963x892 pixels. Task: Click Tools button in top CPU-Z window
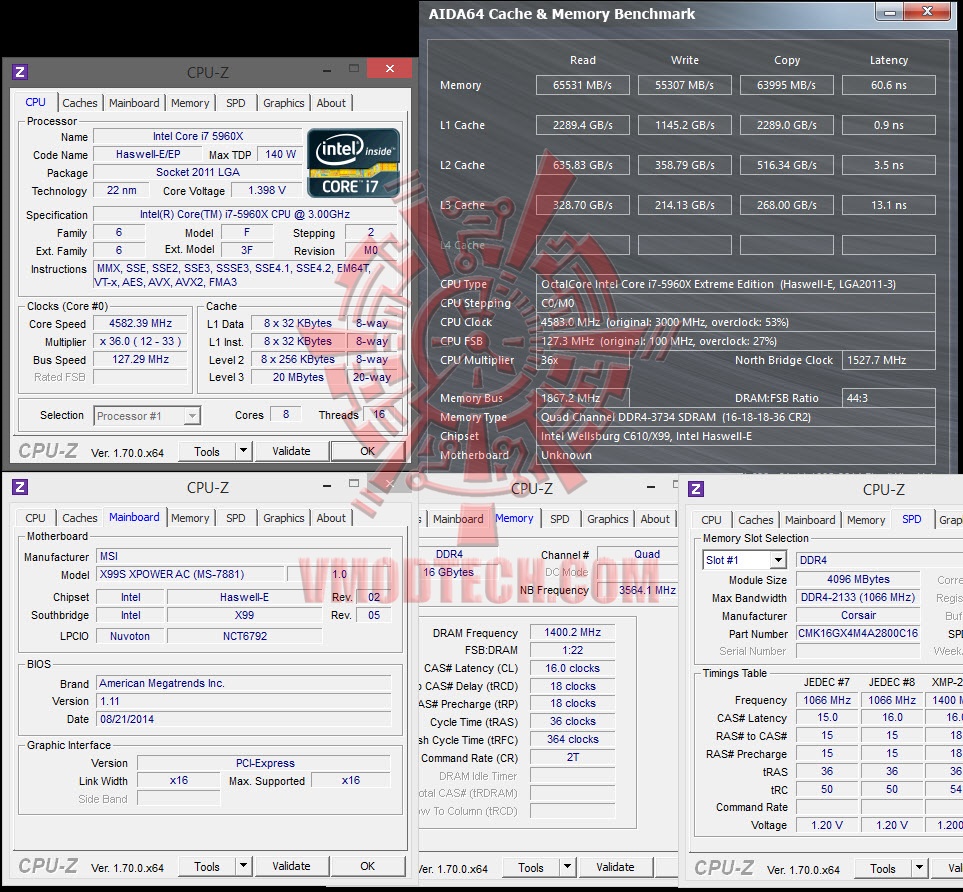pos(206,452)
